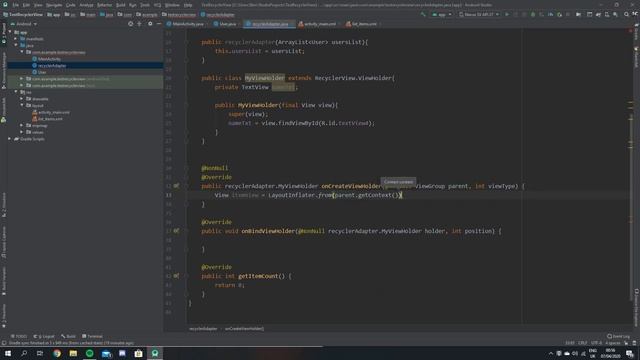The width and height of the screenshot is (640, 360).
Task: Open the Help menu
Action: pyautogui.click(x=188, y=5)
